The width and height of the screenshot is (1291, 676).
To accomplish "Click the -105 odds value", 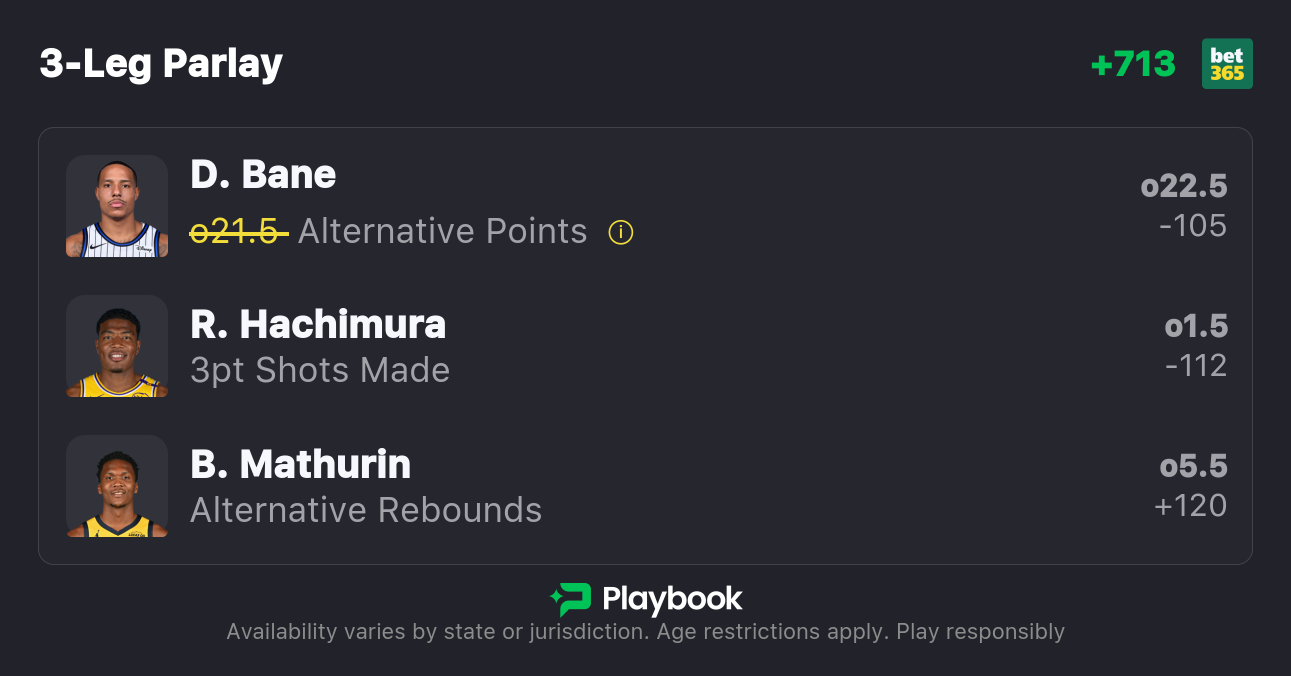I will tap(1192, 226).
